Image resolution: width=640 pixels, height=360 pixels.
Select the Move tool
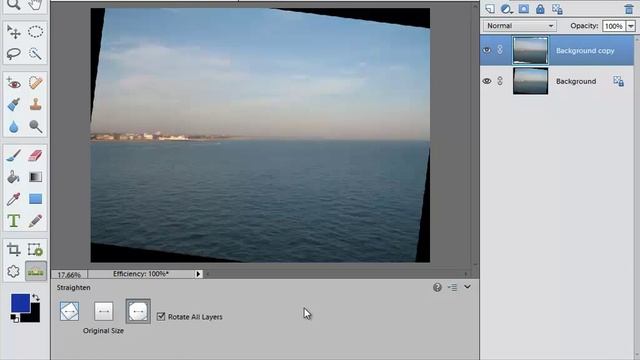click(x=13, y=32)
